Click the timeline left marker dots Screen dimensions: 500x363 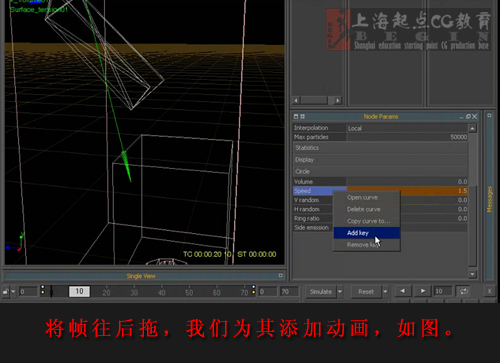[43, 289]
